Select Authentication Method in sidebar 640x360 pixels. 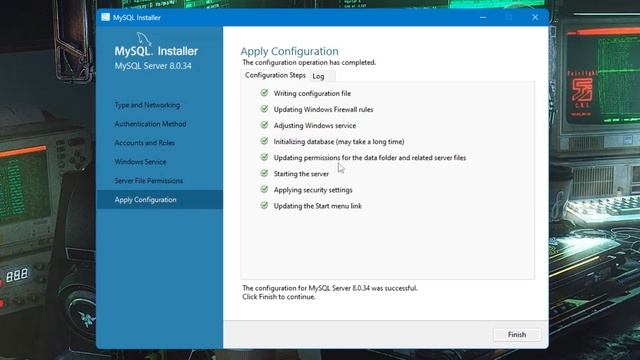(151, 124)
